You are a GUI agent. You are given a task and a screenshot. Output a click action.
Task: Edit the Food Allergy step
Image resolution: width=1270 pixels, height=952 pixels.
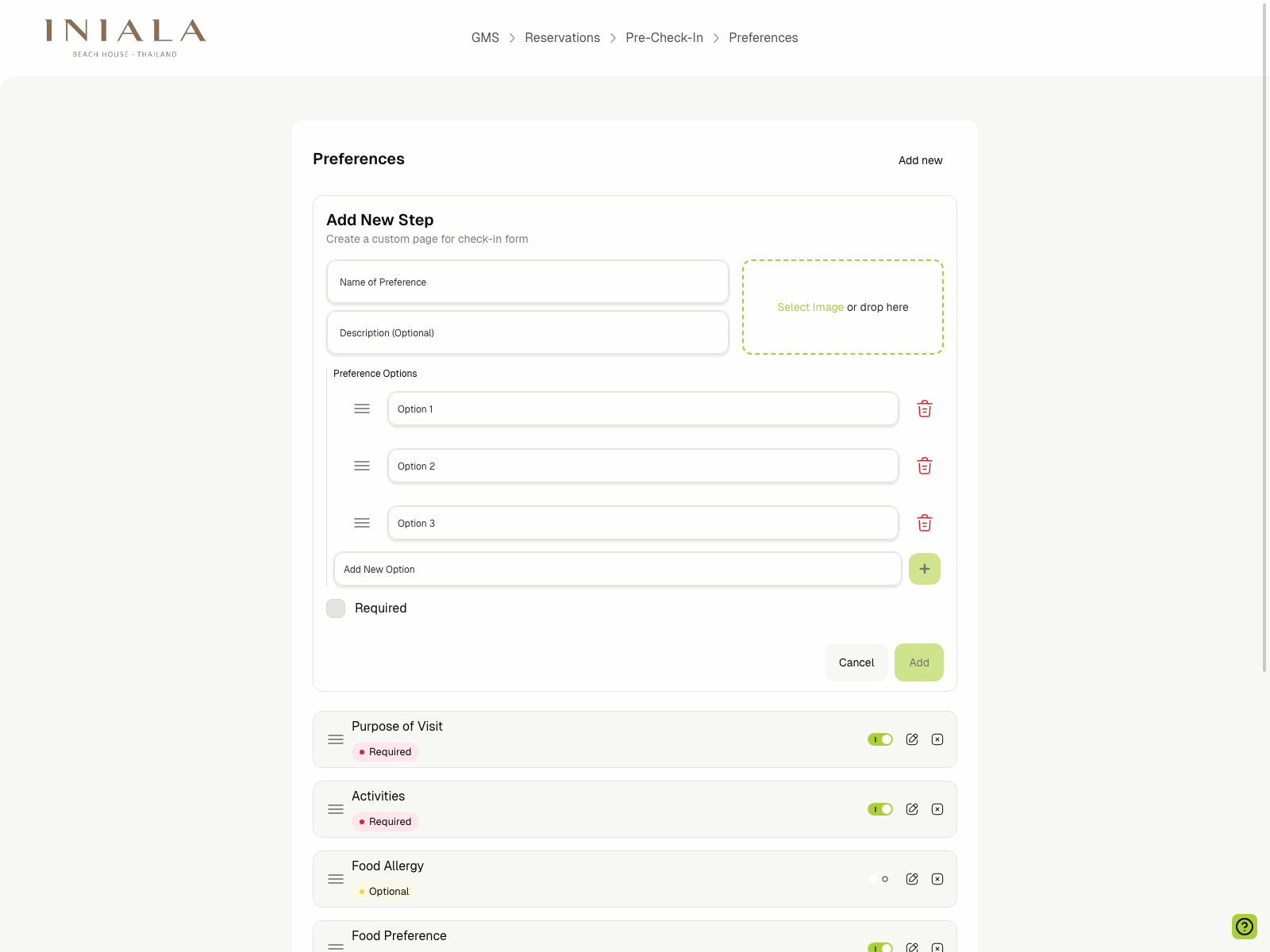[911, 878]
